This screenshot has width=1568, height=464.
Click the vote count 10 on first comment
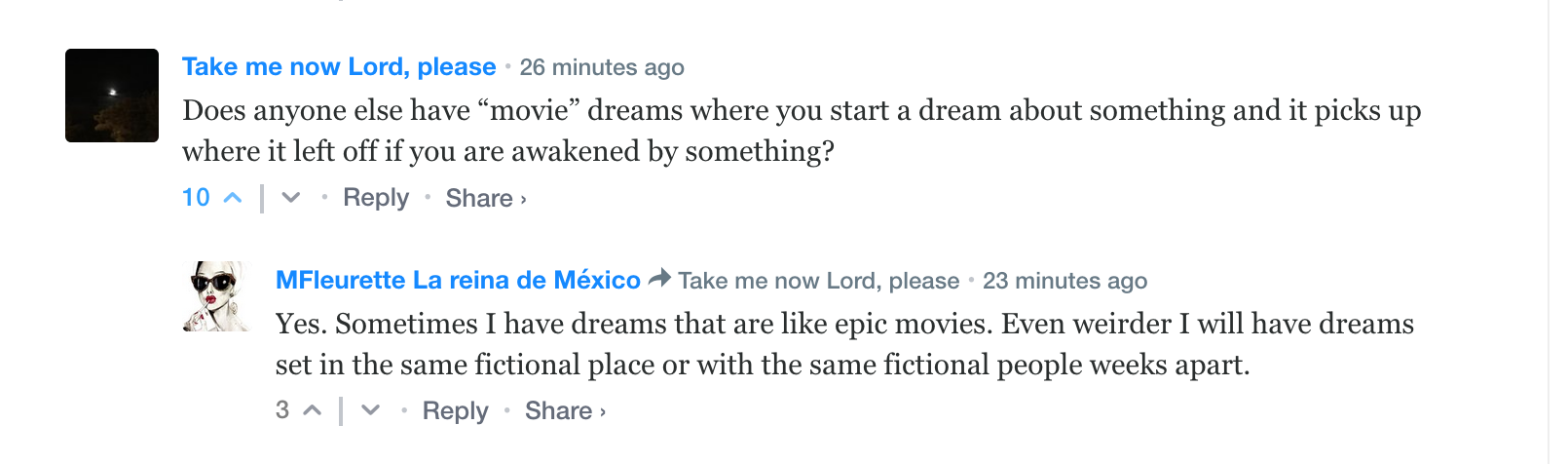click(196, 198)
